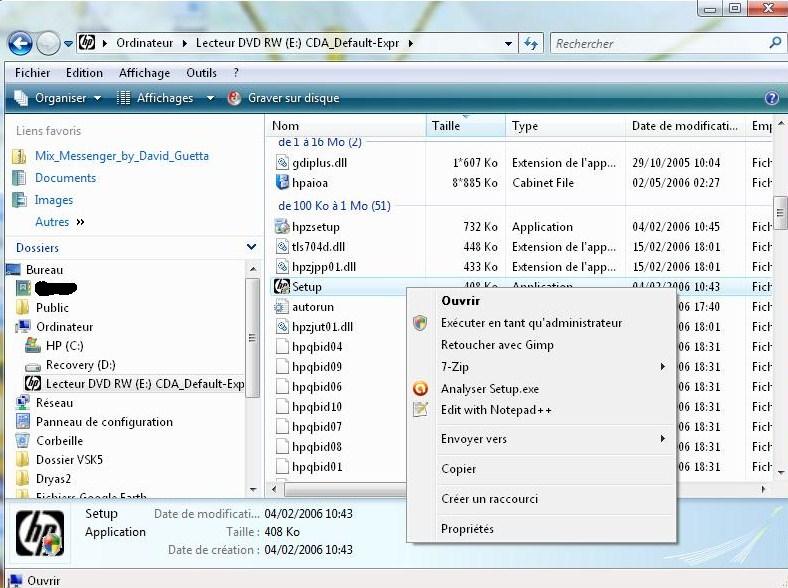
Task: Select Corbeille in the folder tree
Action: tap(59, 441)
